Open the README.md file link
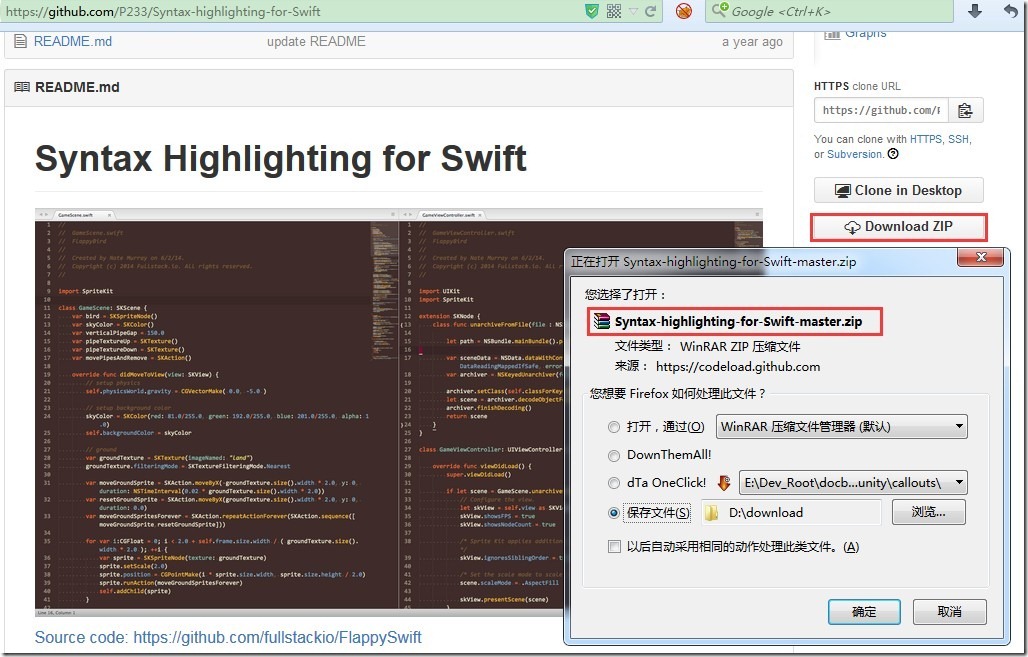 (x=73, y=41)
